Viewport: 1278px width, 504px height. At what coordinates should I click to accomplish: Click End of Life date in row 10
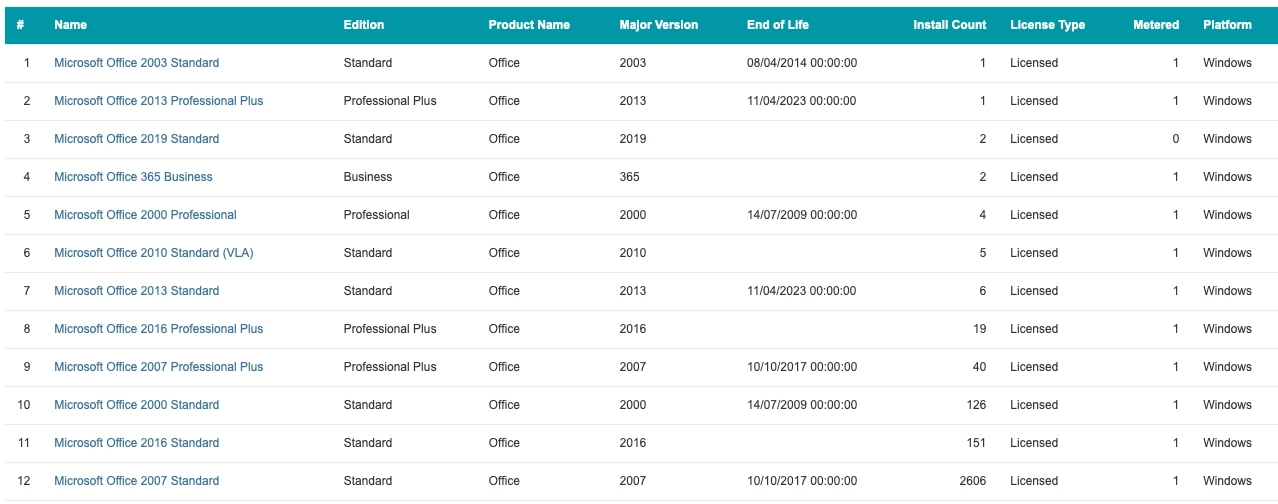click(x=802, y=405)
